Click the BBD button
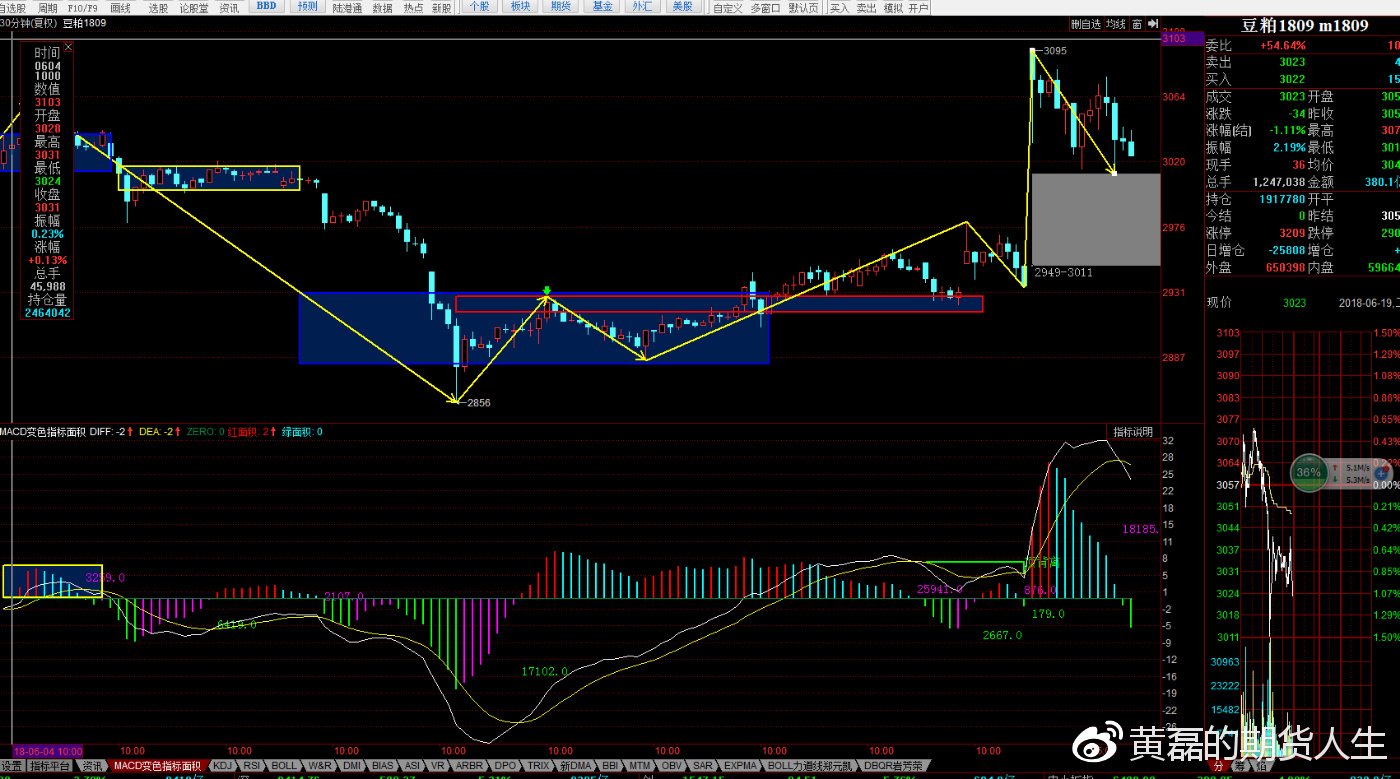1400x779 pixels. tap(266, 6)
